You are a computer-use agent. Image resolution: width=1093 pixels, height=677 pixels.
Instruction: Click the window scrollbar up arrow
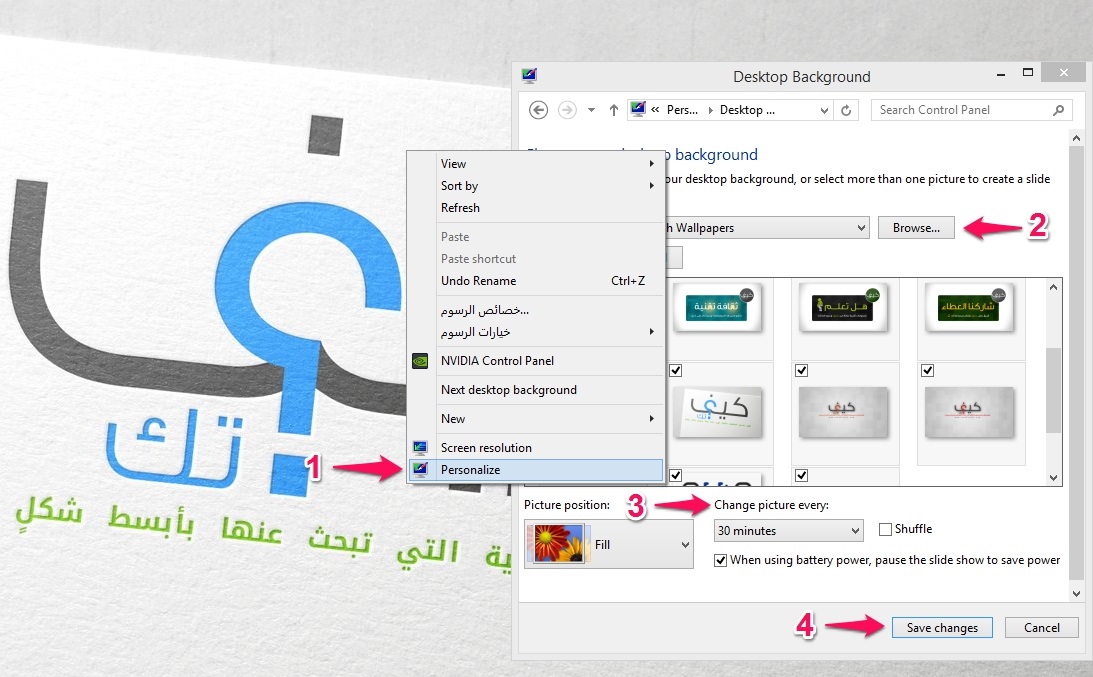click(1076, 139)
